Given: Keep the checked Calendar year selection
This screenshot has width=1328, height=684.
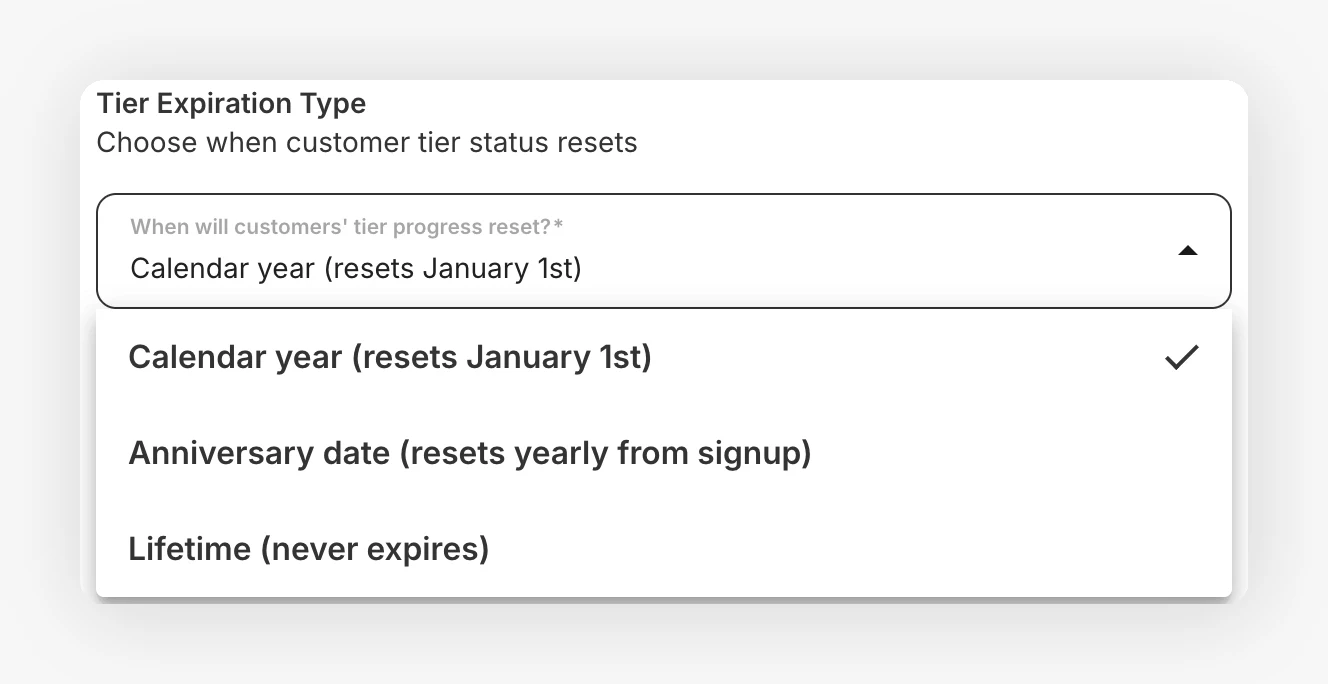Looking at the screenshot, I should (x=664, y=358).
